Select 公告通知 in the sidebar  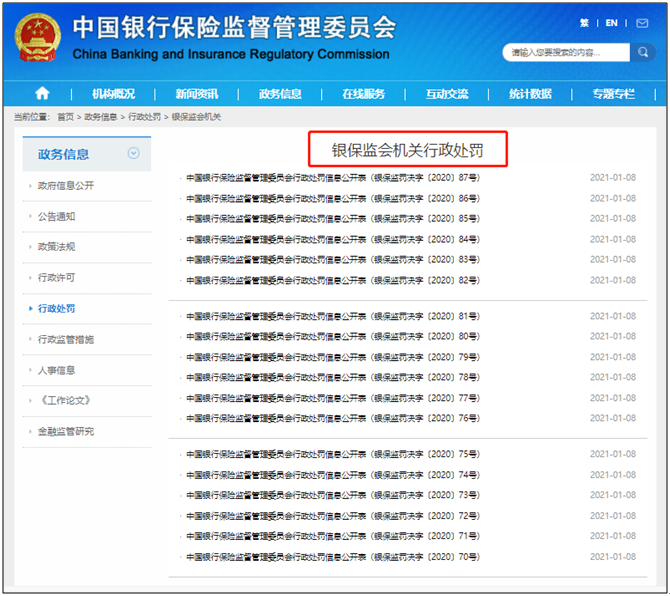pos(56,217)
